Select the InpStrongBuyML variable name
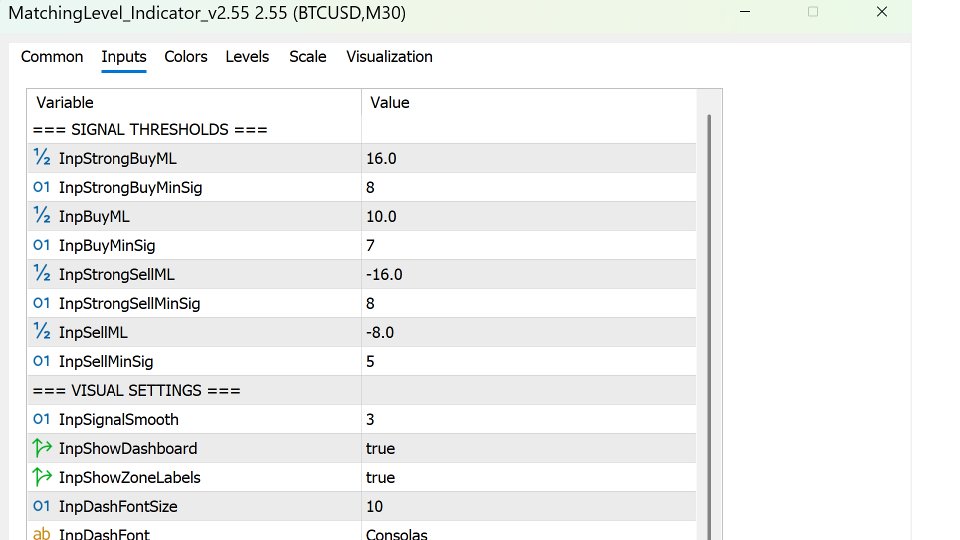 pyautogui.click(x=118, y=159)
